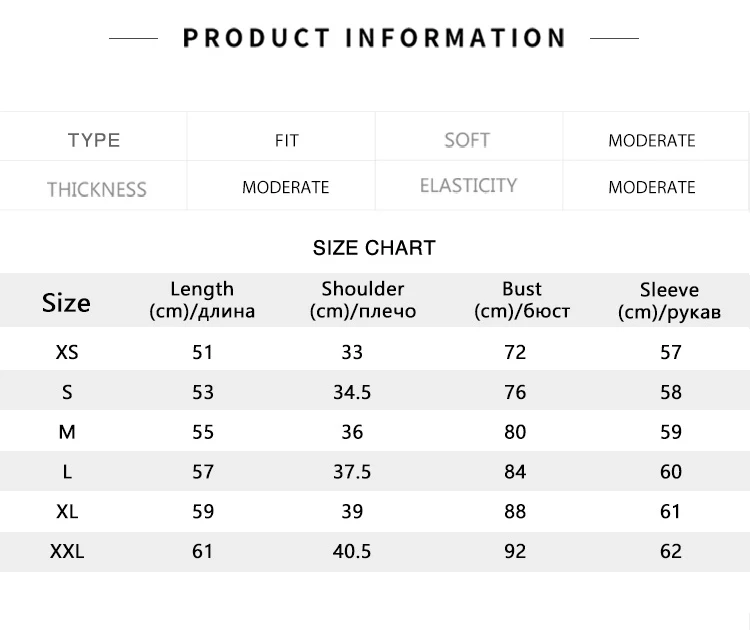The width and height of the screenshot is (750, 630).
Task: Click the Size column header
Action: coord(66,302)
